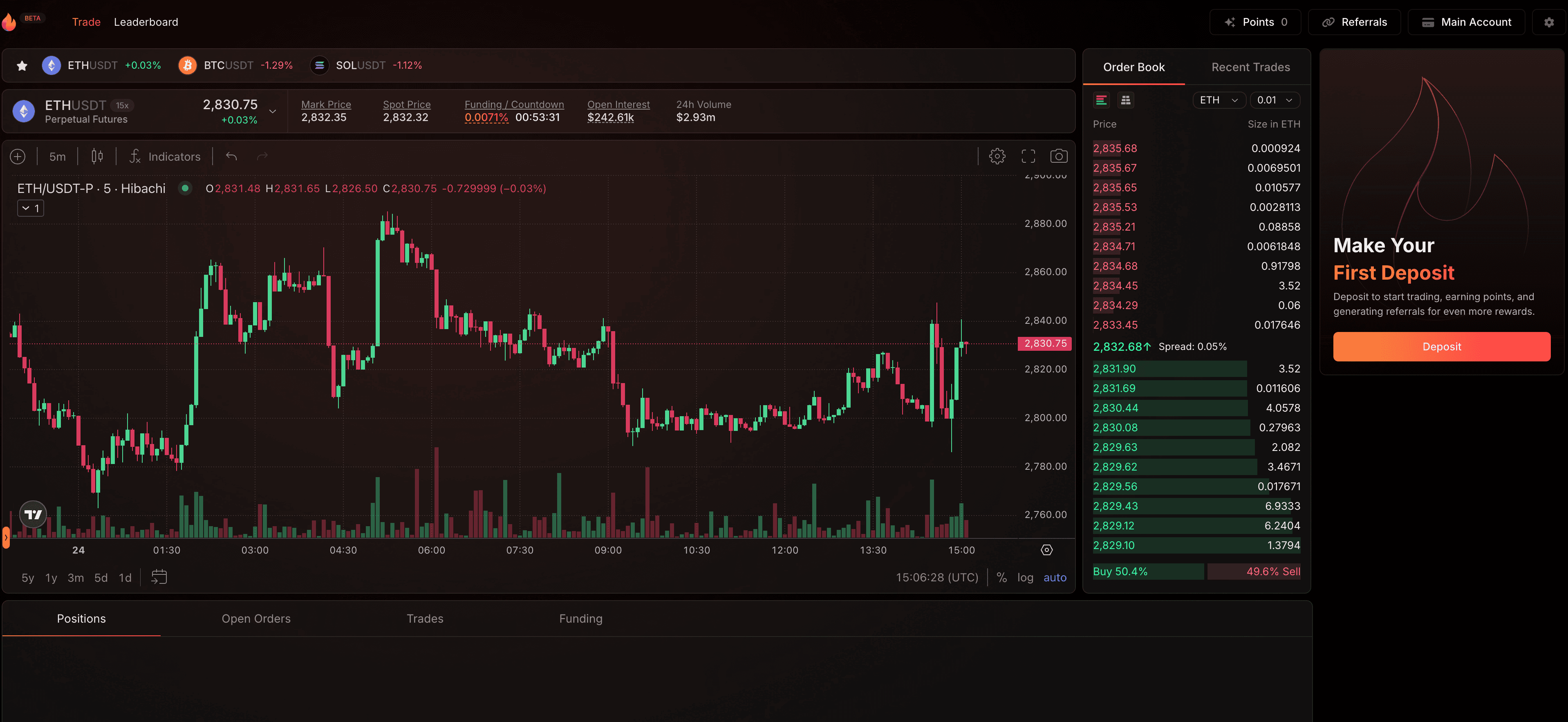Open the date range calendar icon
The height and width of the screenshot is (722, 1568).
159,577
